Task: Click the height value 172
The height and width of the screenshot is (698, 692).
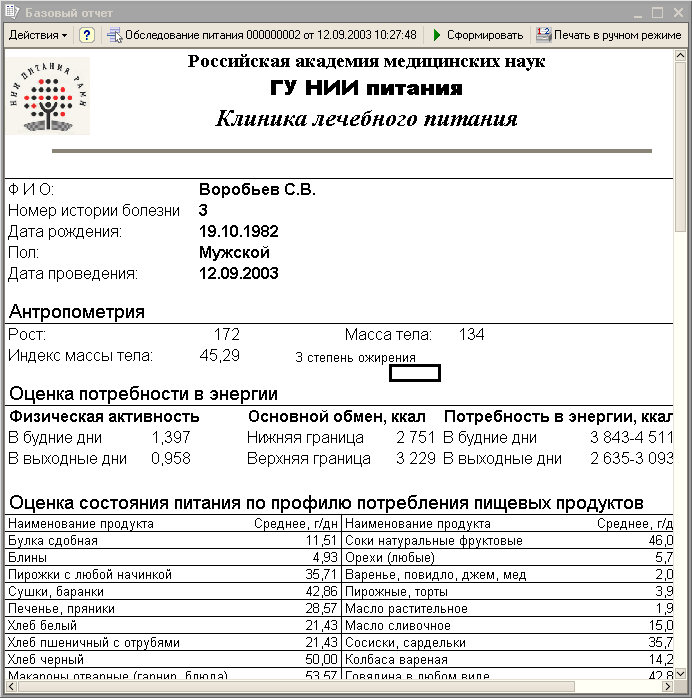Action: 227,334
